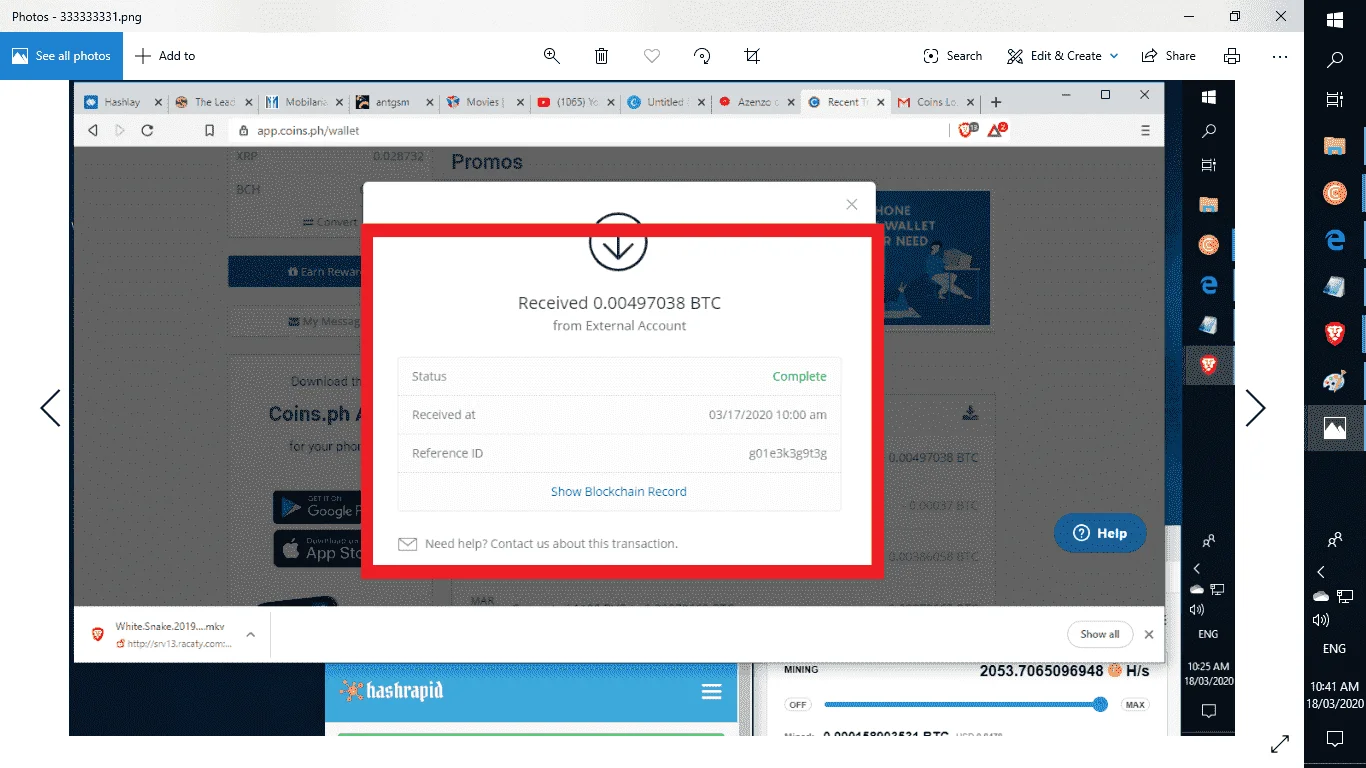Image resolution: width=1366 pixels, height=768 pixels.
Task: Print the photo using the printer icon
Action: [1232, 56]
